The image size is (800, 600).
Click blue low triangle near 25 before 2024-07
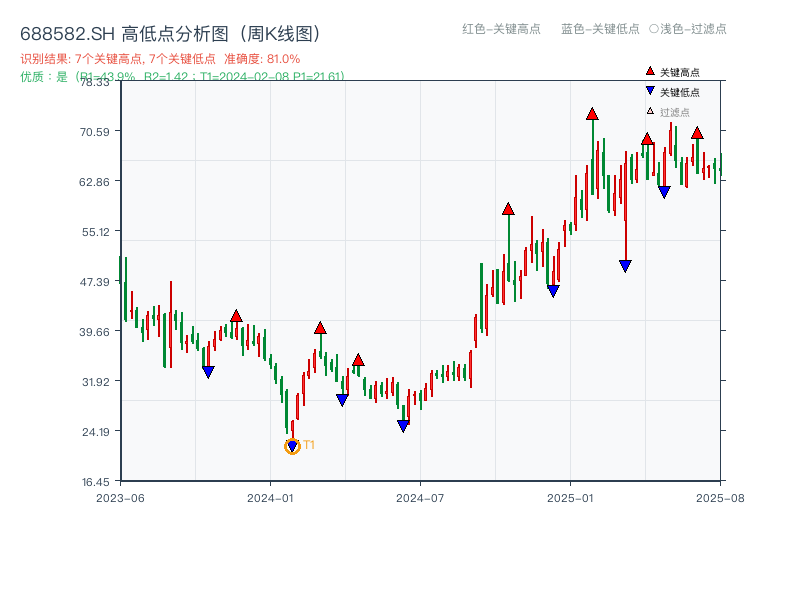point(403,426)
